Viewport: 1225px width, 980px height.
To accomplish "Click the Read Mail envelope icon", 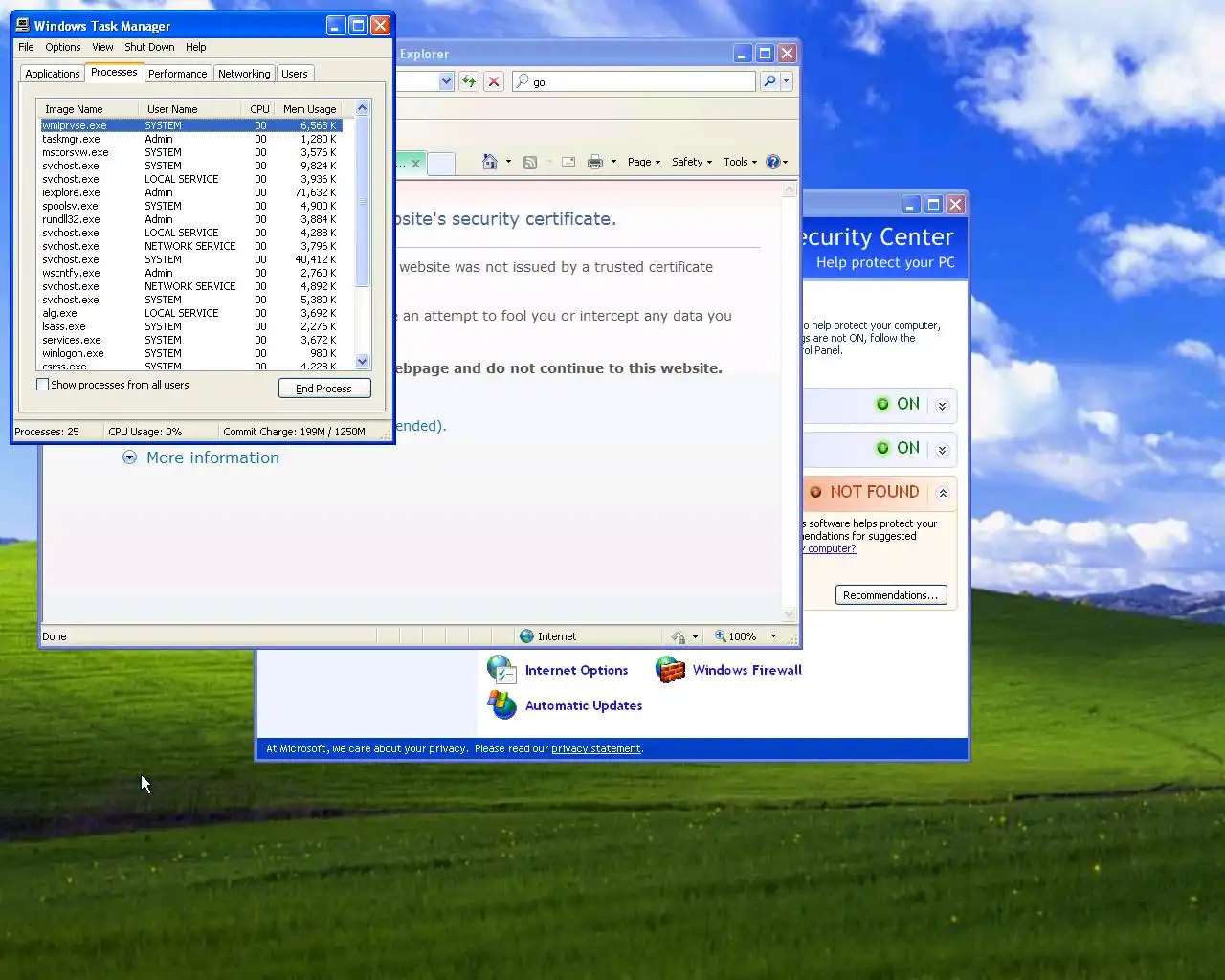I will click(568, 162).
